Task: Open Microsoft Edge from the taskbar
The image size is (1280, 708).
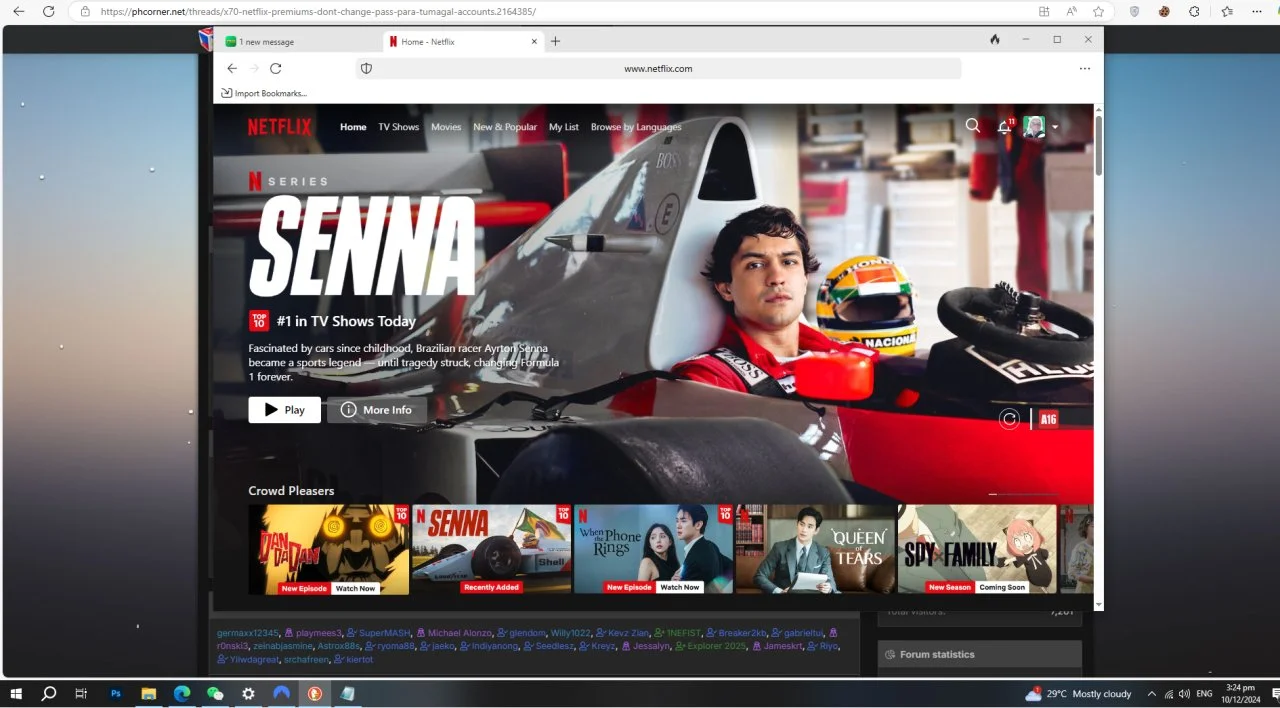Action: click(182, 693)
